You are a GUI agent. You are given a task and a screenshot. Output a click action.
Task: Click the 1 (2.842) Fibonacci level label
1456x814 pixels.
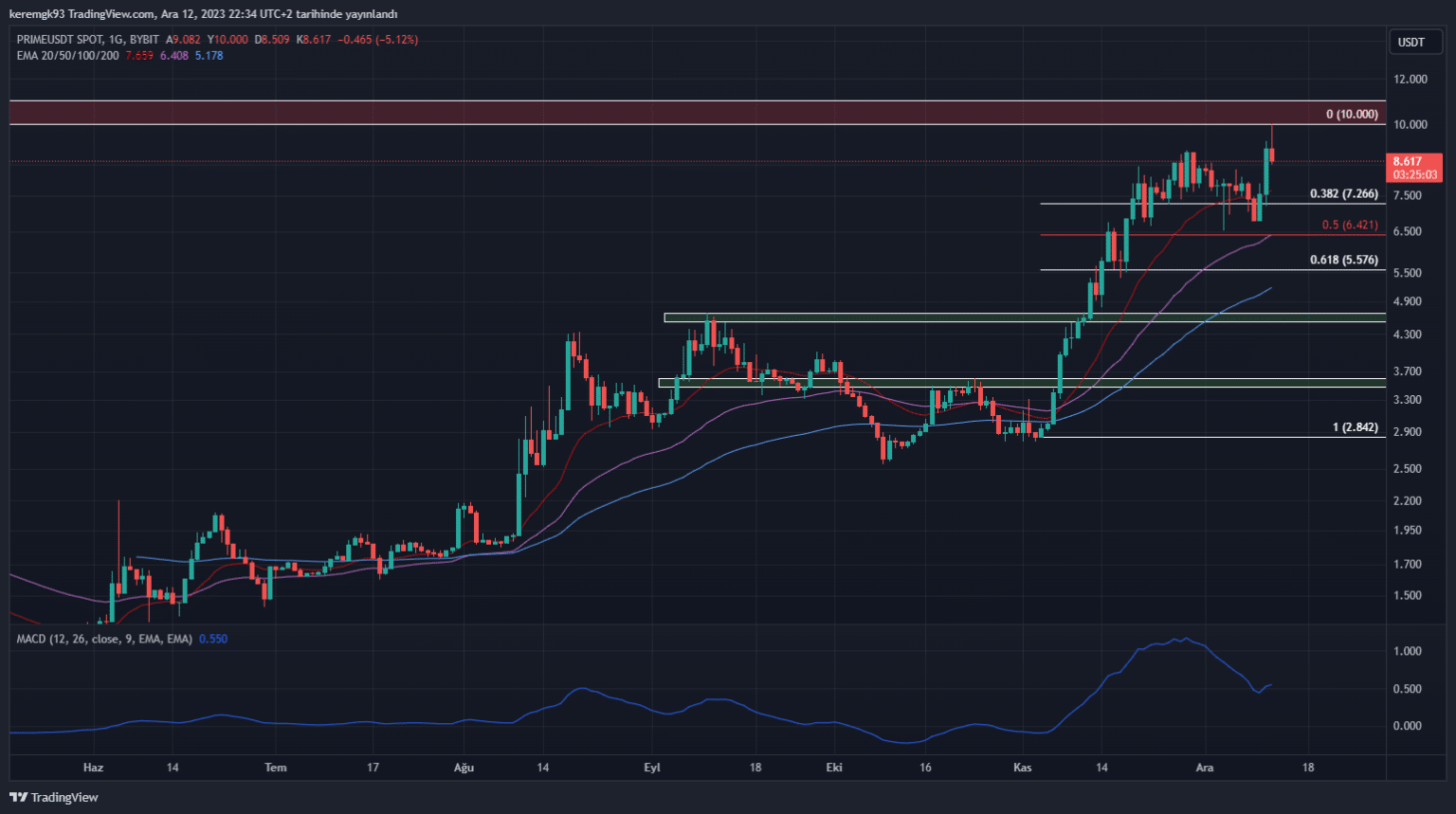coord(1355,427)
